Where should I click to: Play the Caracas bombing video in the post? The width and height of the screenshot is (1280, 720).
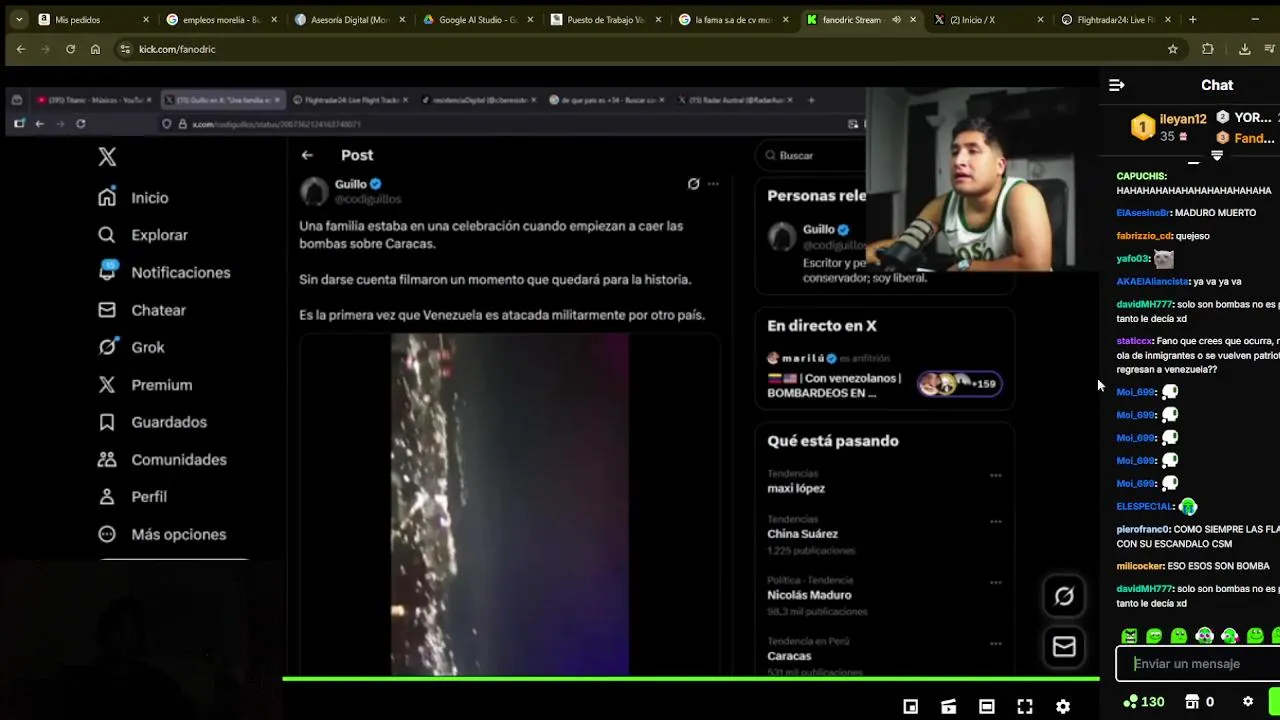[x=510, y=505]
